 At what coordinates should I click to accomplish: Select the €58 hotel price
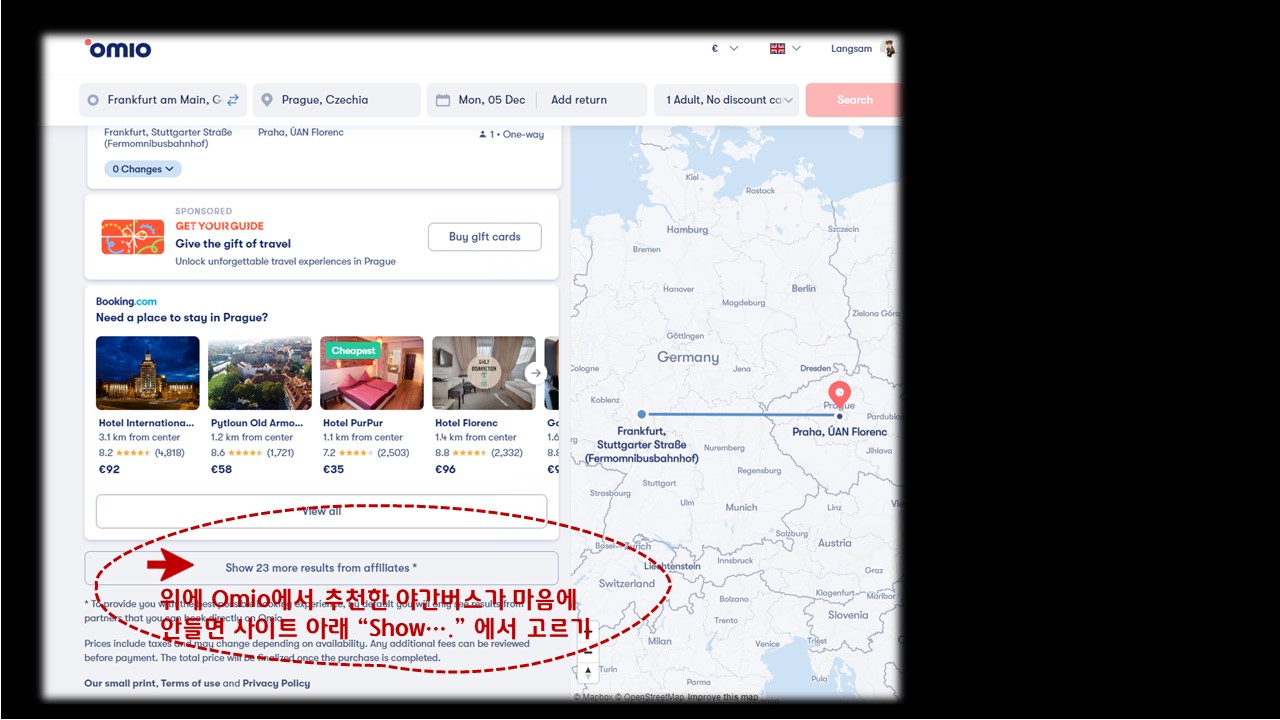(x=221, y=469)
